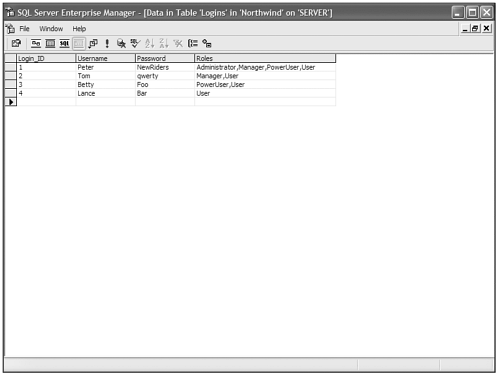Maximize the Enterprise Manager window
Viewport: 499px width, 375px height.
point(472,13)
